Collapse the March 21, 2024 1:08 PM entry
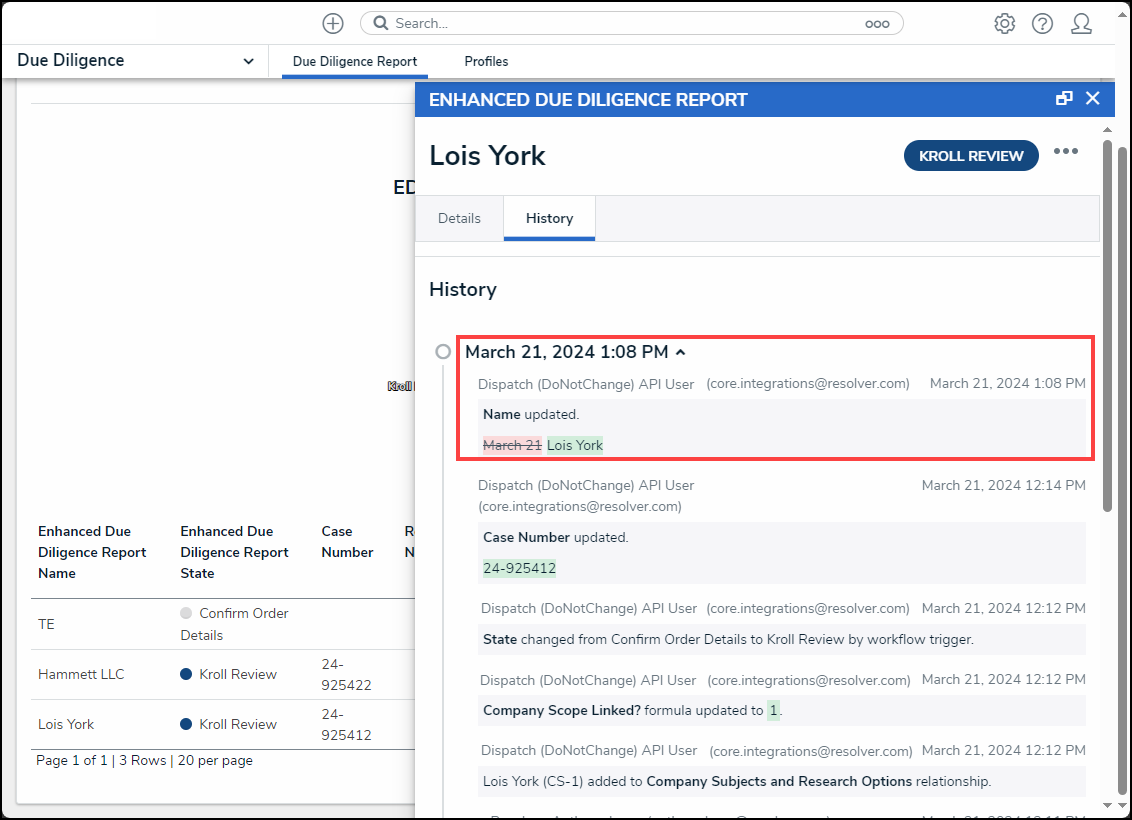 pyautogui.click(x=680, y=352)
